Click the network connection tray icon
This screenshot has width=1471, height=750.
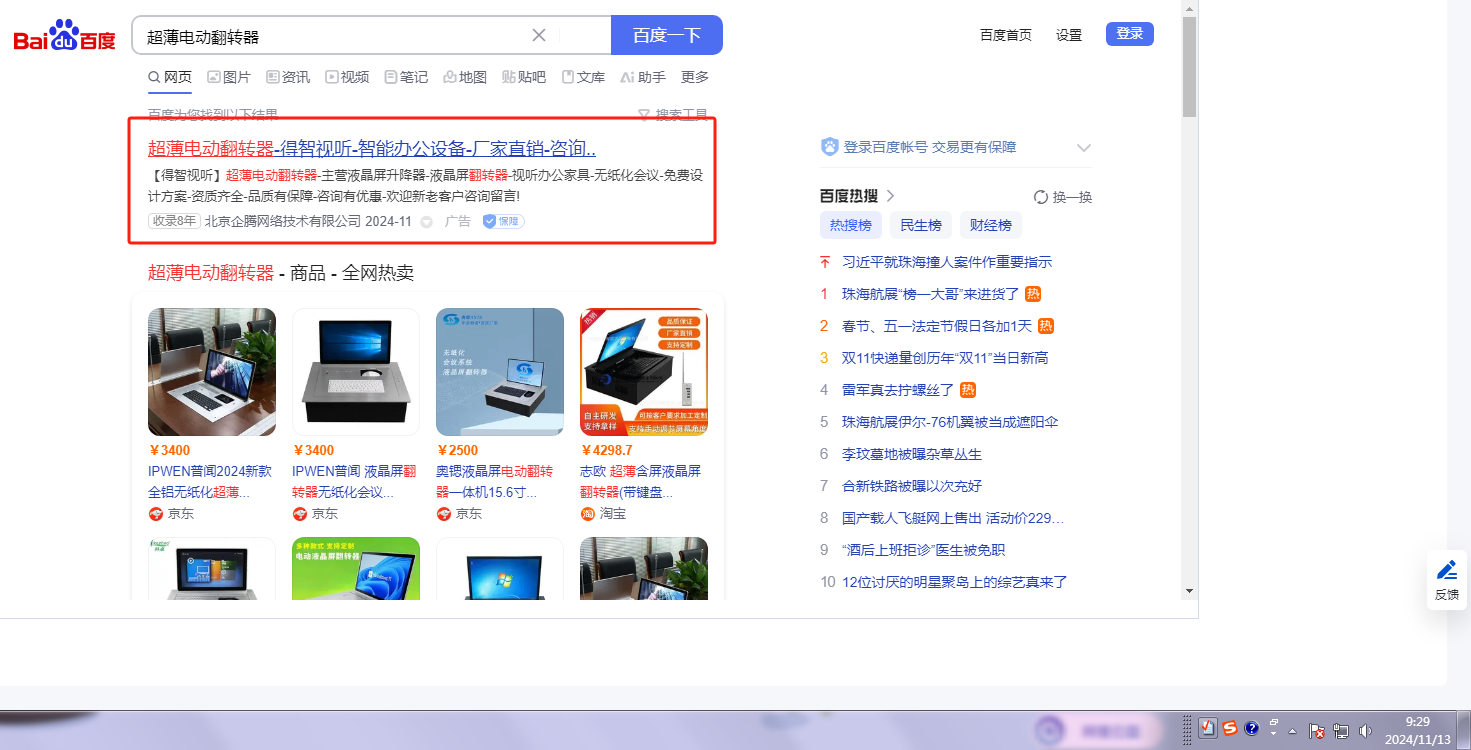[x=1341, y=731]
